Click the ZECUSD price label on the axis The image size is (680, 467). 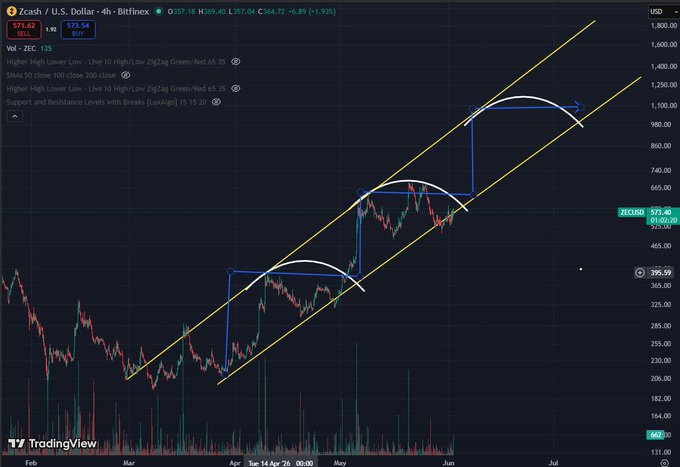[632, 212]
